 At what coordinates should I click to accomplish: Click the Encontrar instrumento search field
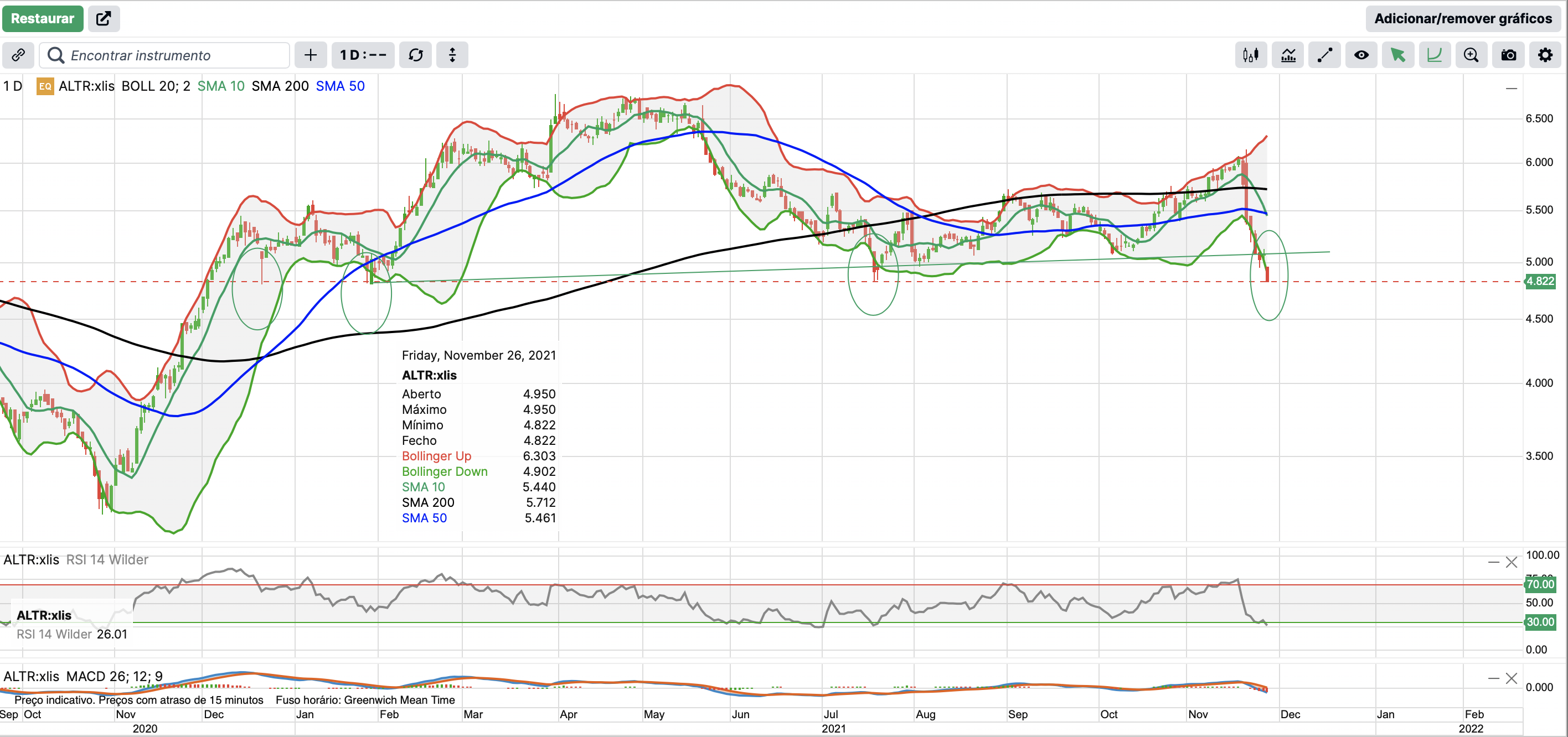164,55
